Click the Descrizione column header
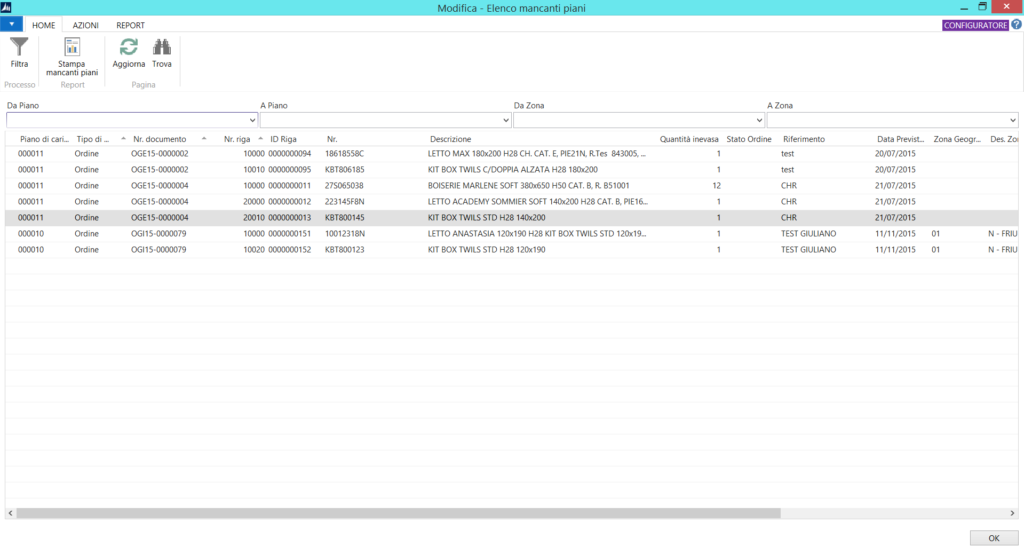Image resolution: width=1024 pixels, height=547 pixels. coord(451,139)
